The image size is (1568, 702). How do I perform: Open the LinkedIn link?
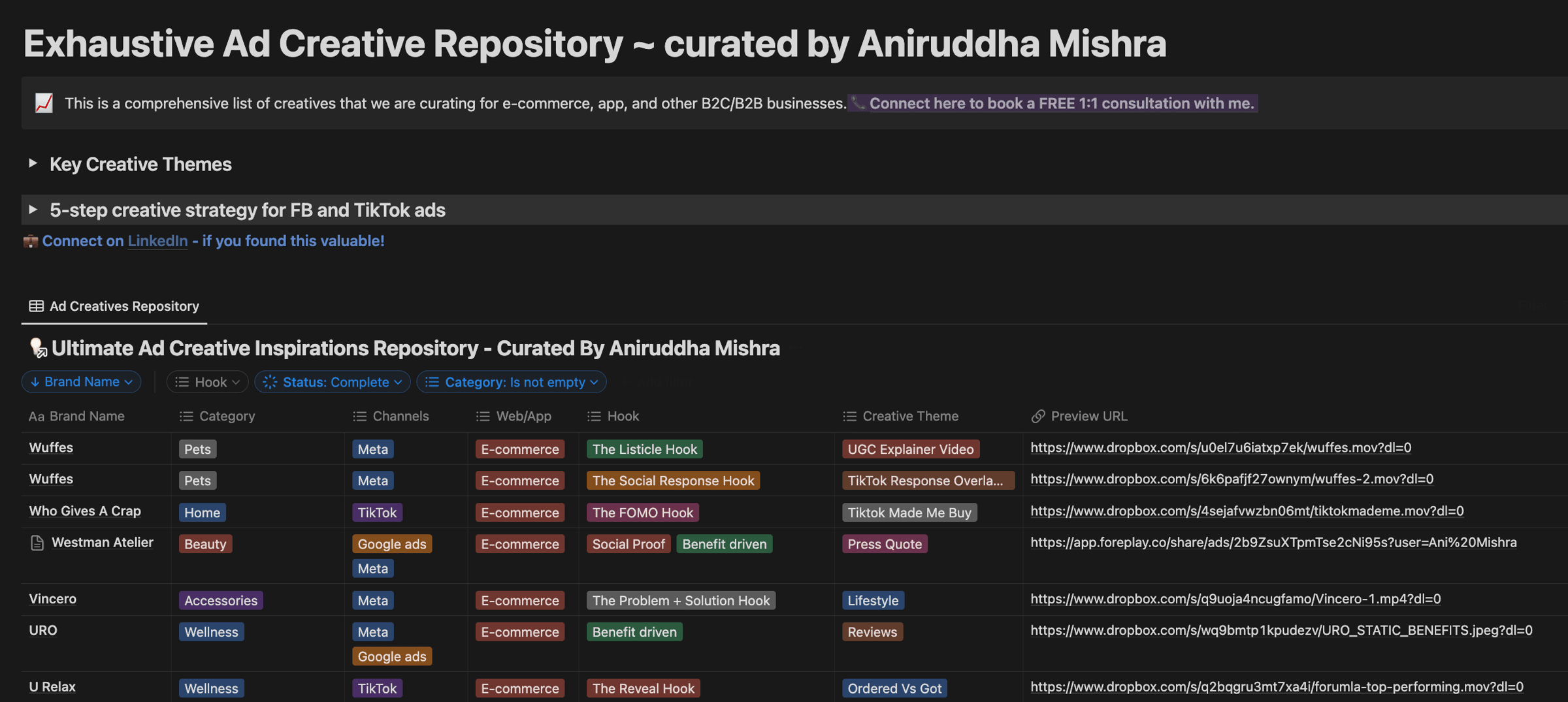pos(157,241)
